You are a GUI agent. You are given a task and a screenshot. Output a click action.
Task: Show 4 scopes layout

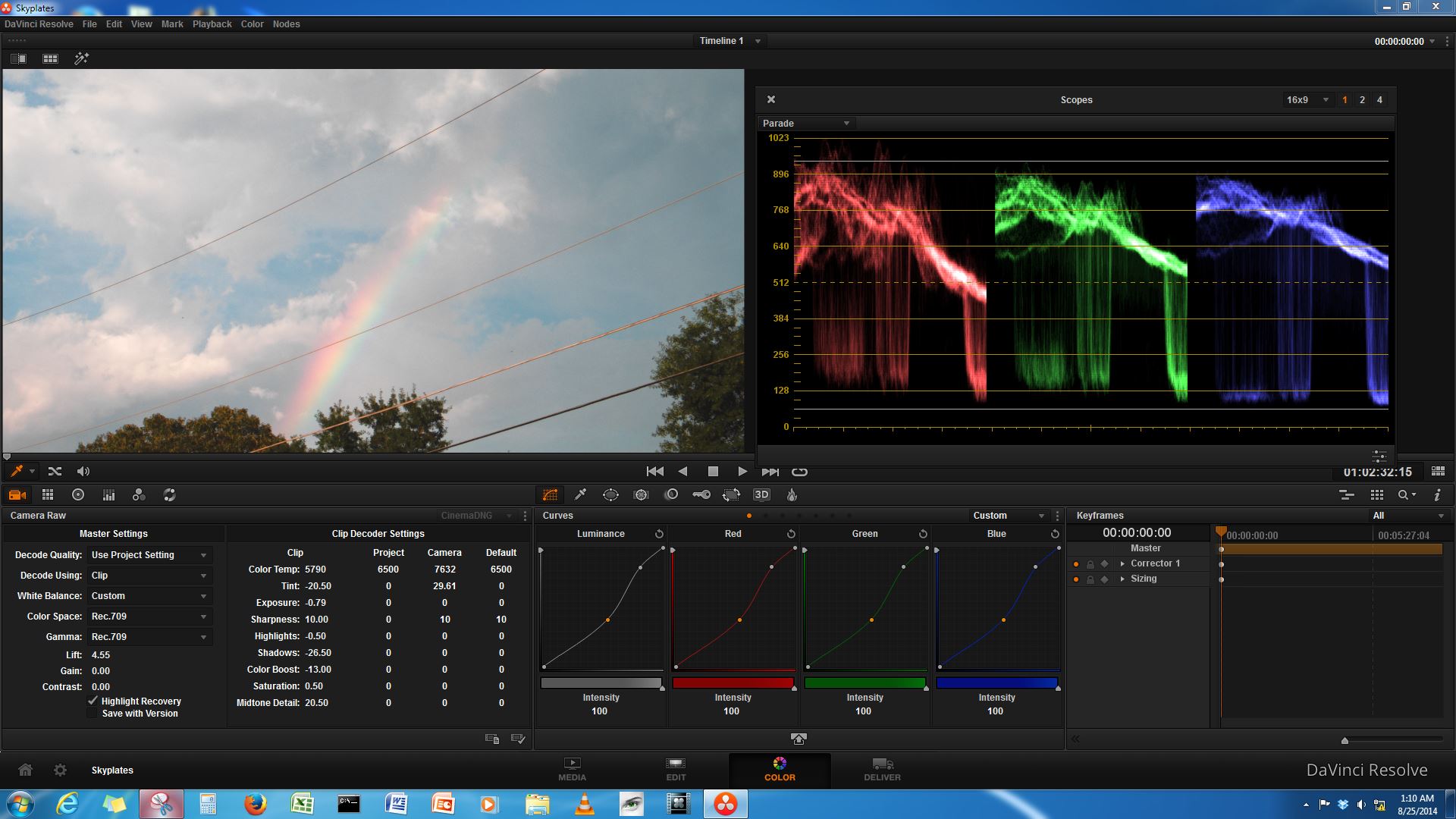point(1379,100)
